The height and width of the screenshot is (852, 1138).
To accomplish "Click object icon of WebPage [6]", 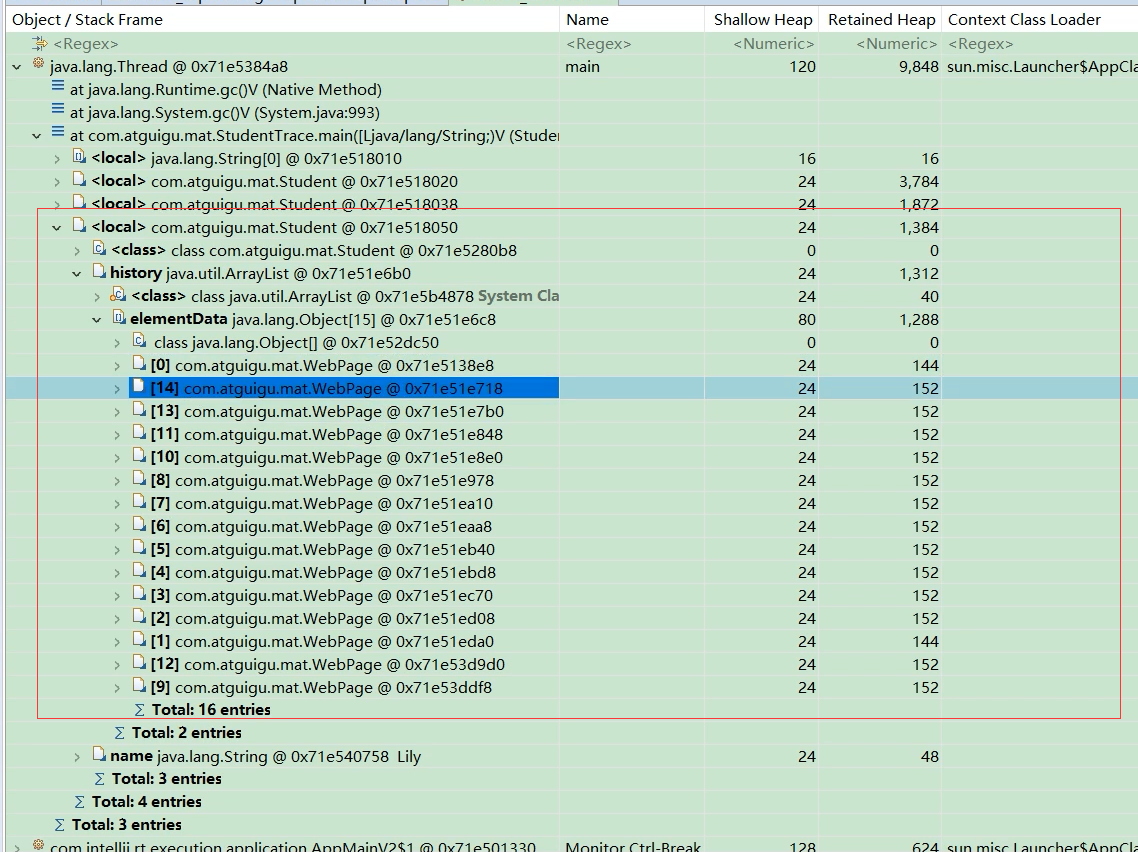I will pos(139,525).
